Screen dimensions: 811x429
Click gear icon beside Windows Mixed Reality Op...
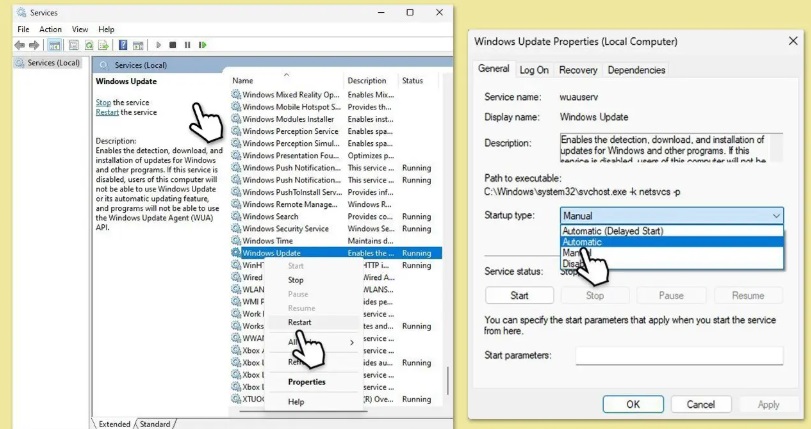pyautogui.click(x=236, y=94)
